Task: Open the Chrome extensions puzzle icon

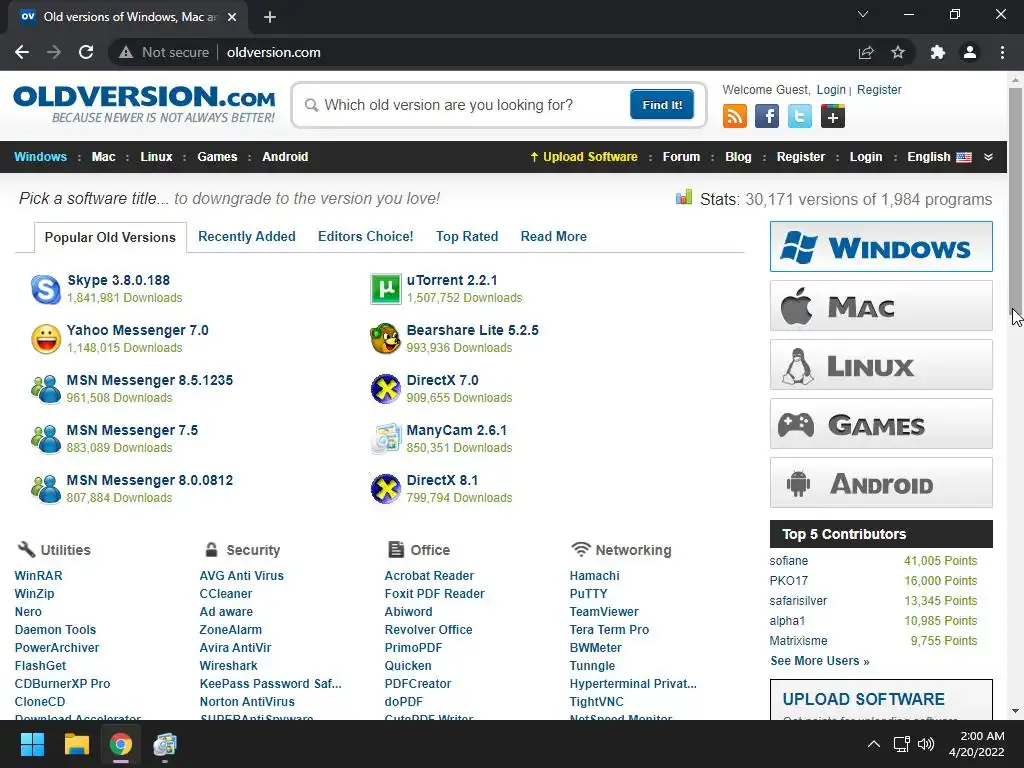Action: point(938,52)
